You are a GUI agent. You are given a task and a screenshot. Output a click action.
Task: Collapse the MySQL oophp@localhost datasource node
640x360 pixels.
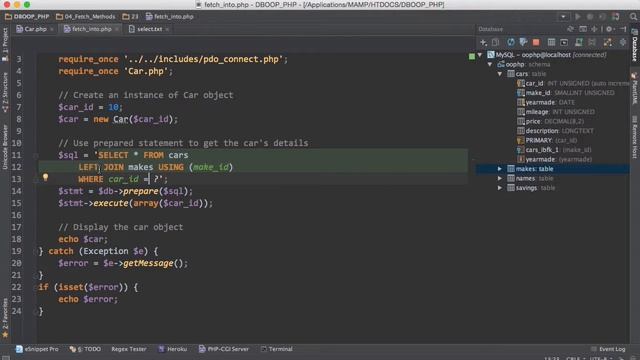click(x=480, y=55)
